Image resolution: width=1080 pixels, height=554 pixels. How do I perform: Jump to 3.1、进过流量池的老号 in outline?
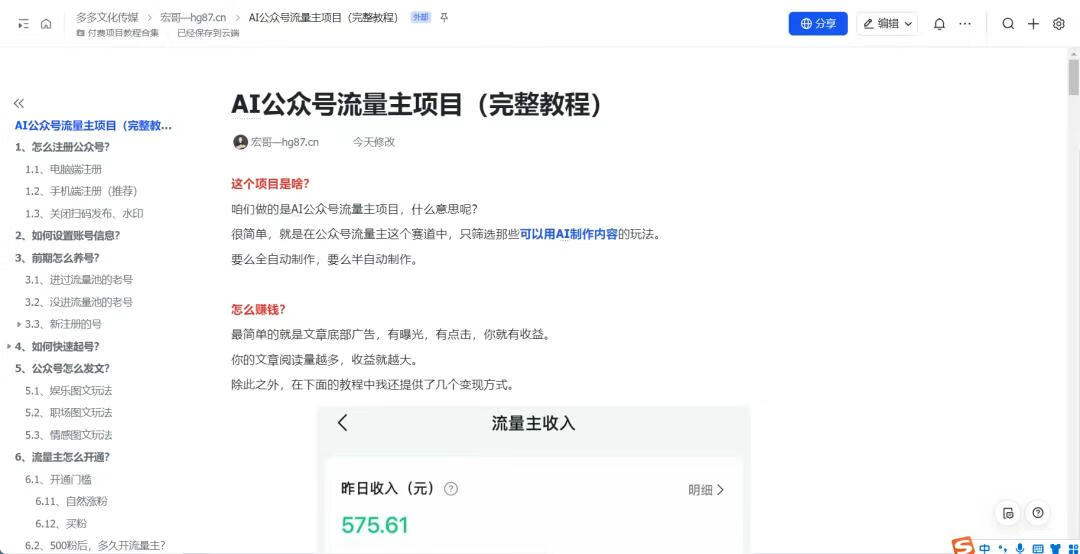79,280
